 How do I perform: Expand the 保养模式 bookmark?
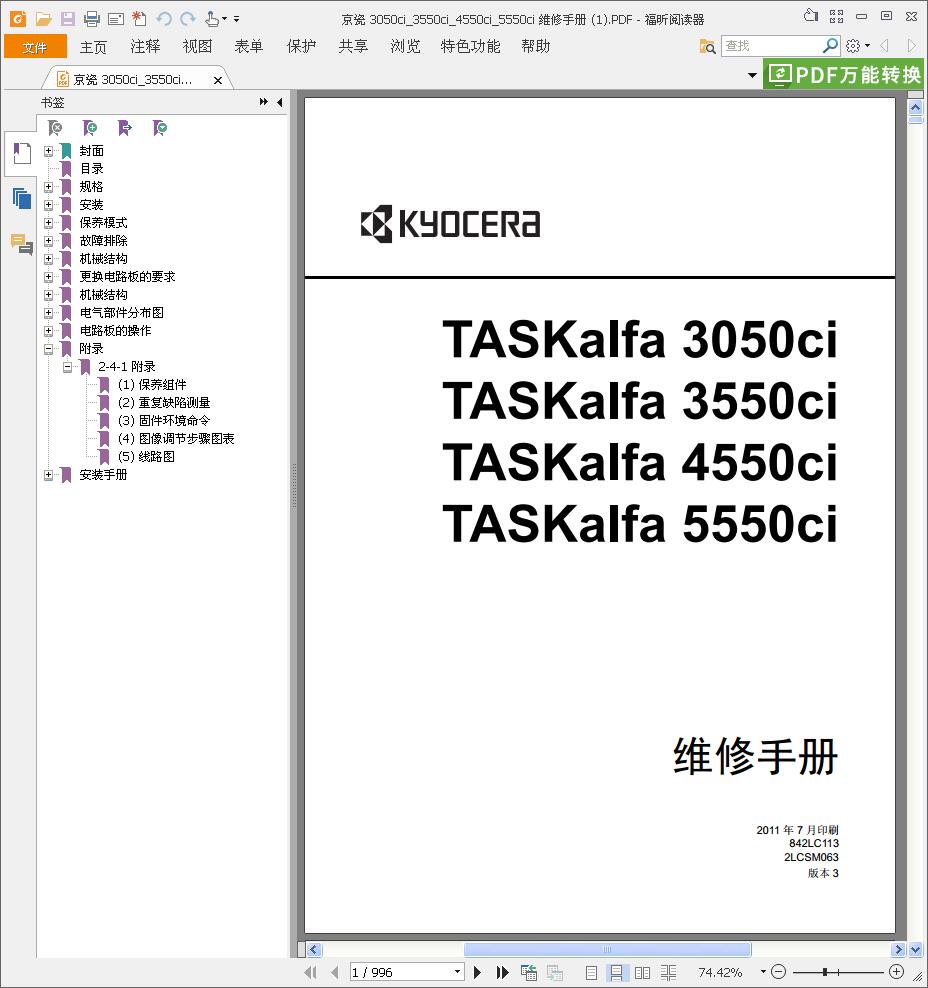[49, 222]
